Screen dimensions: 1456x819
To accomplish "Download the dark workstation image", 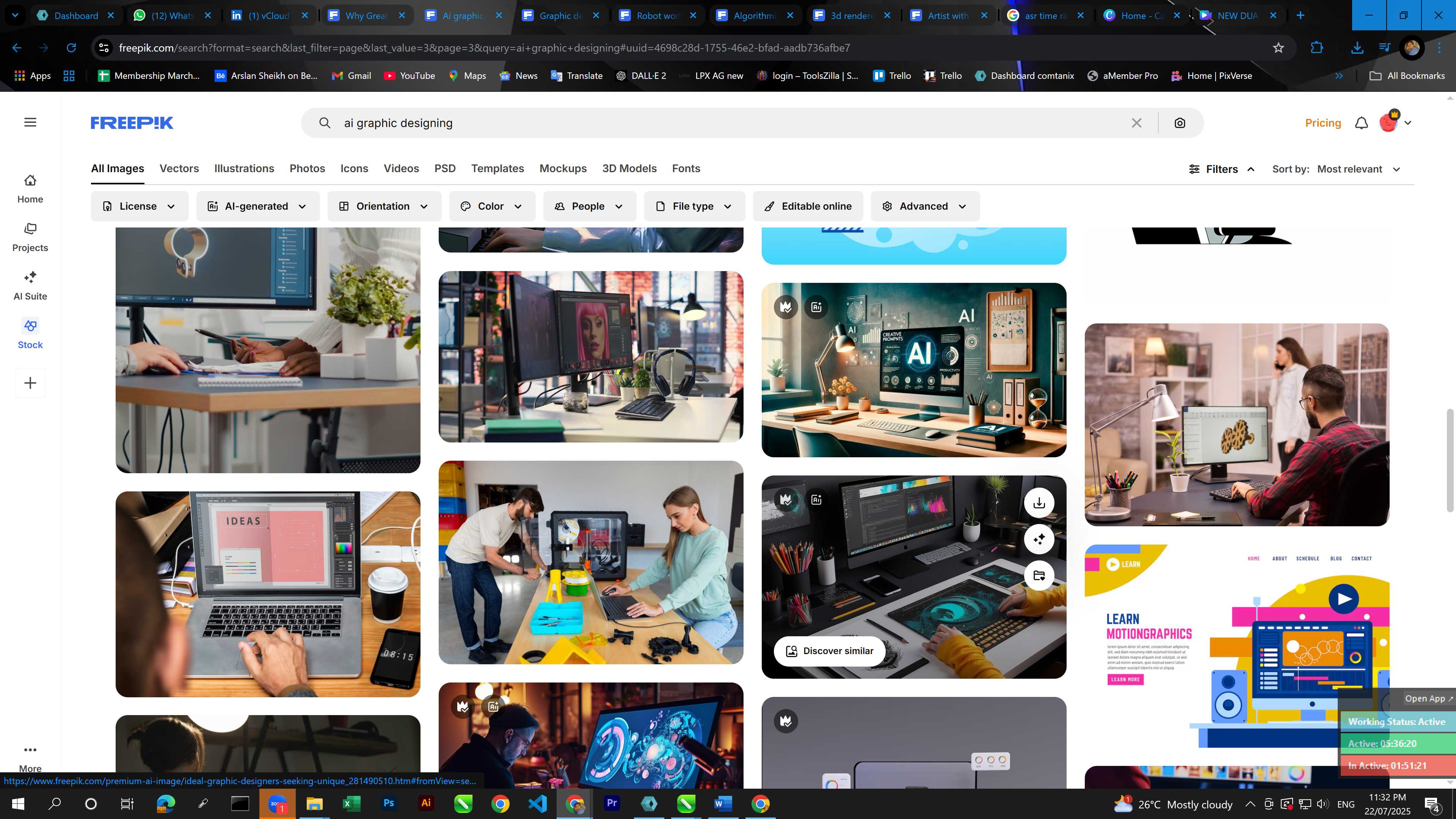I will pyautogui.click(x=1039, y=503).
